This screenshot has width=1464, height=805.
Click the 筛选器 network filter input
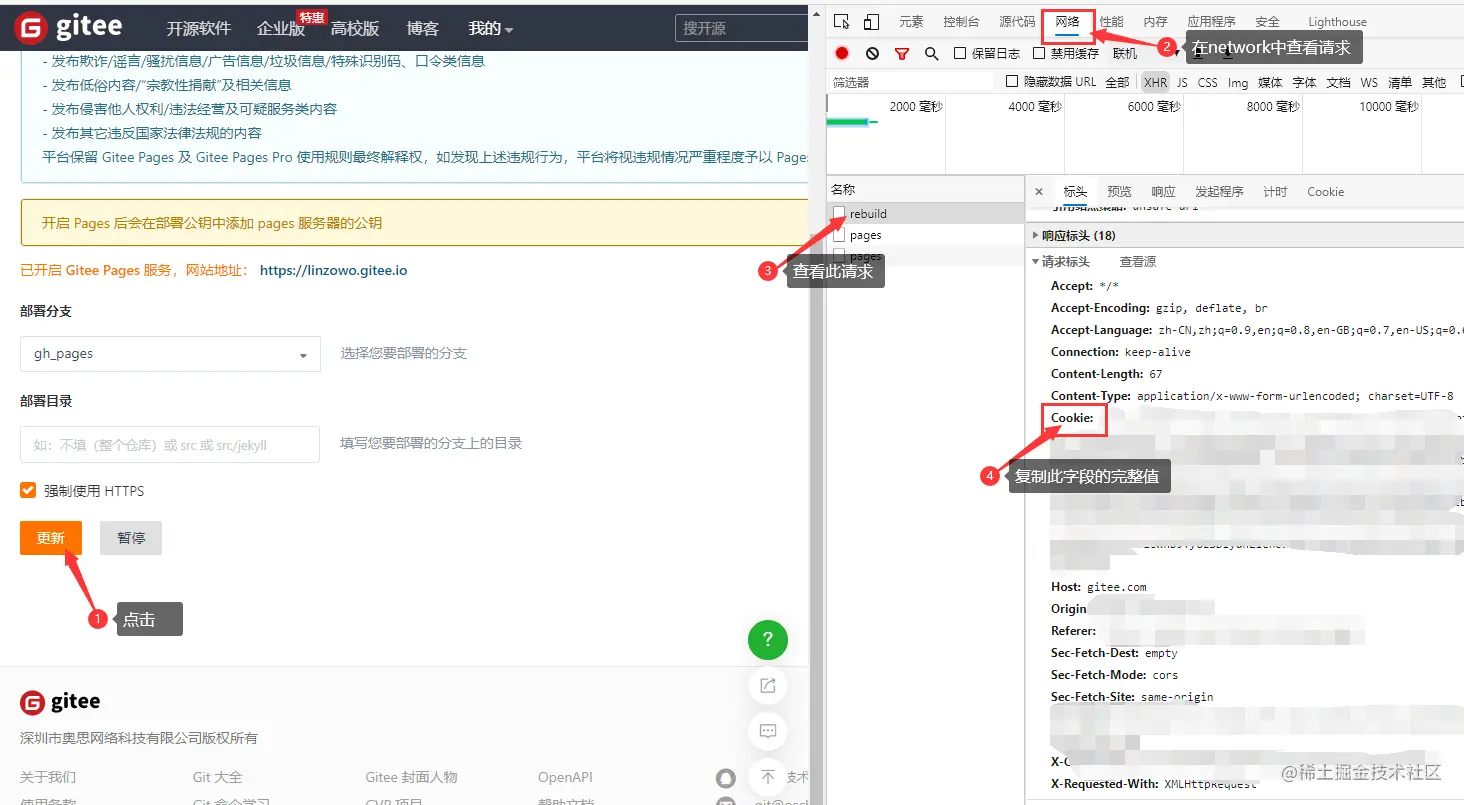pos(912,82)
